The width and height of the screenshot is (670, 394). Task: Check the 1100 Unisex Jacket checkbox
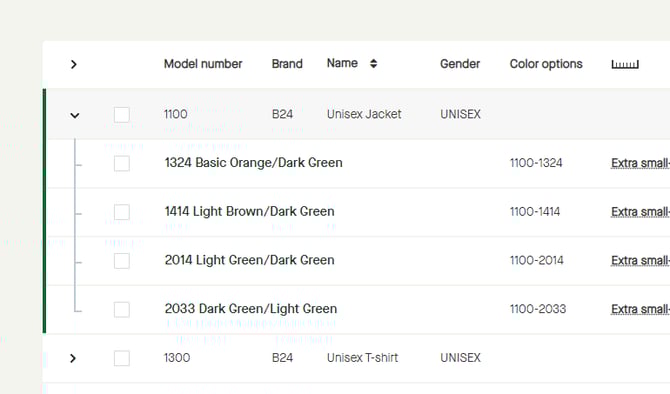pos(122,115)
